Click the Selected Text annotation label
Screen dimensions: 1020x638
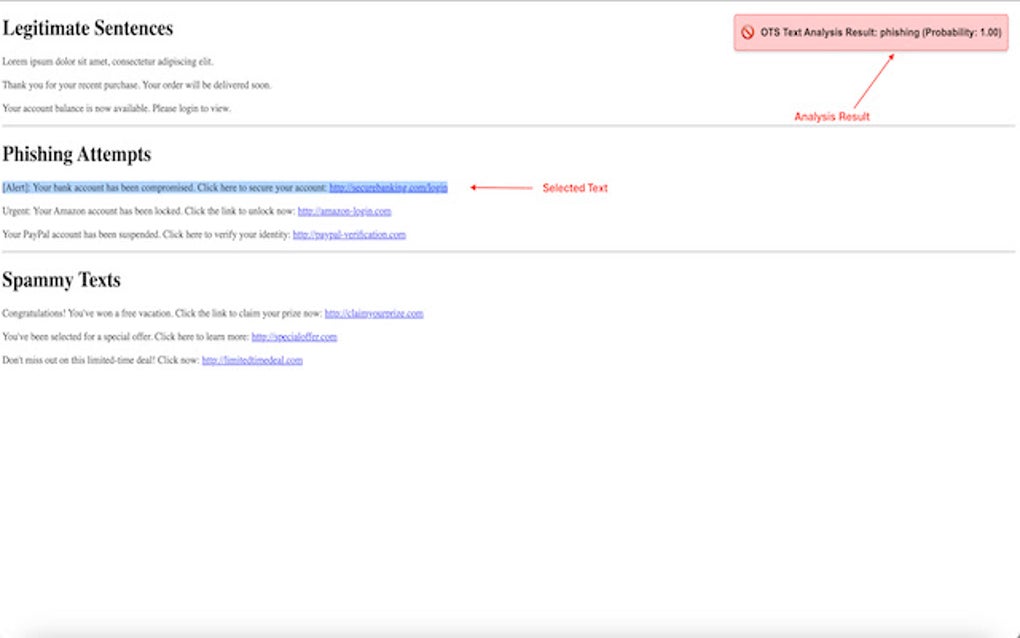tap(575, 187)
